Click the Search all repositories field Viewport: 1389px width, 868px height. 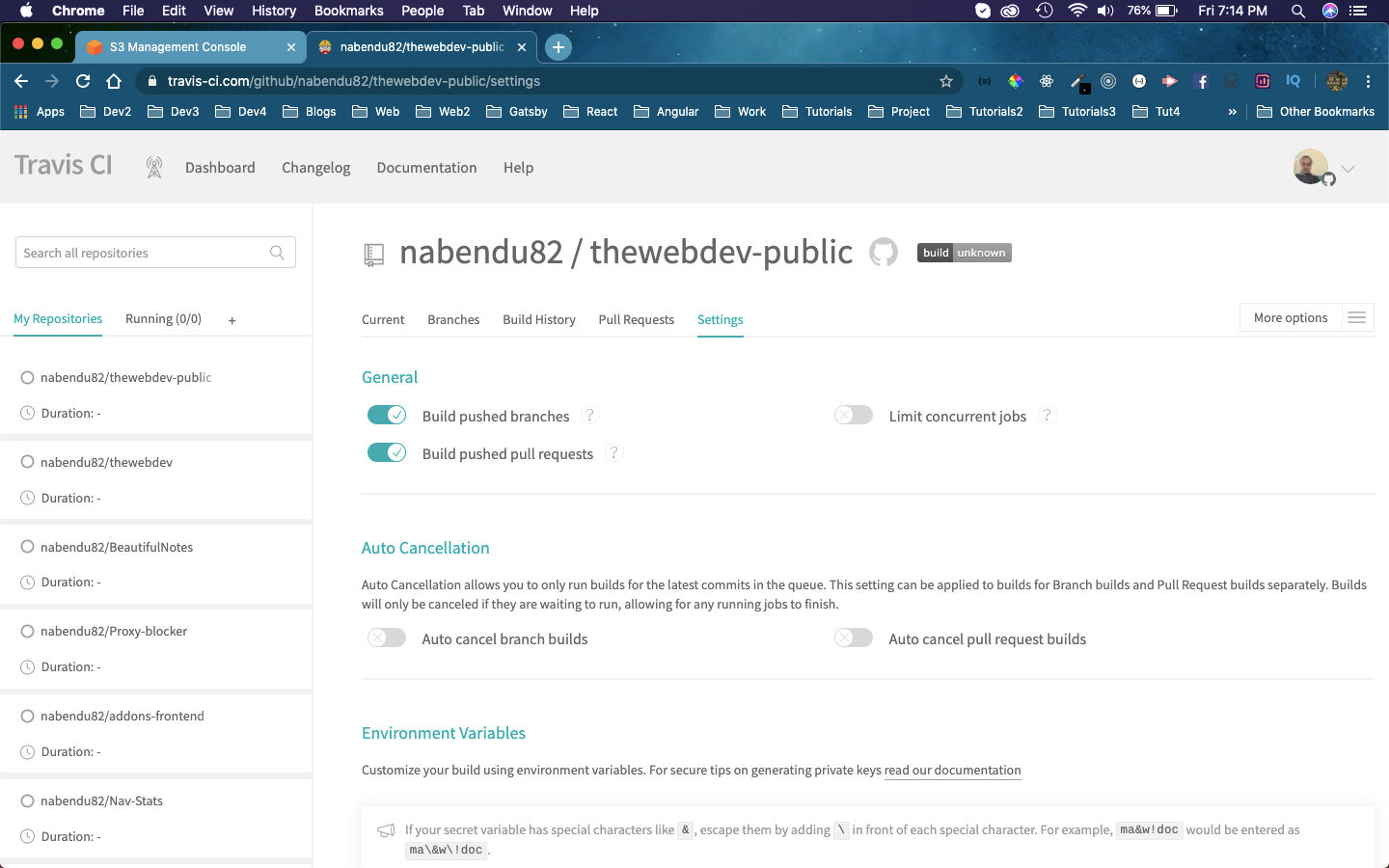(155, 253)
